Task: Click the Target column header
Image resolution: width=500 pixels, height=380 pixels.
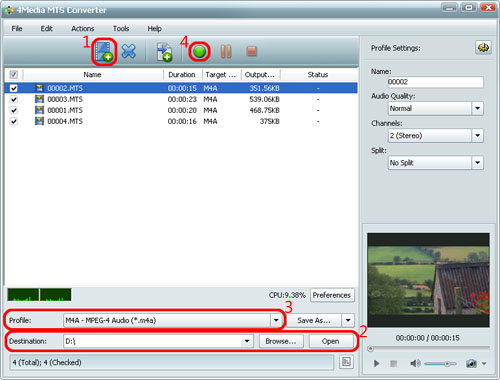Action: click(x=221, y=74)
